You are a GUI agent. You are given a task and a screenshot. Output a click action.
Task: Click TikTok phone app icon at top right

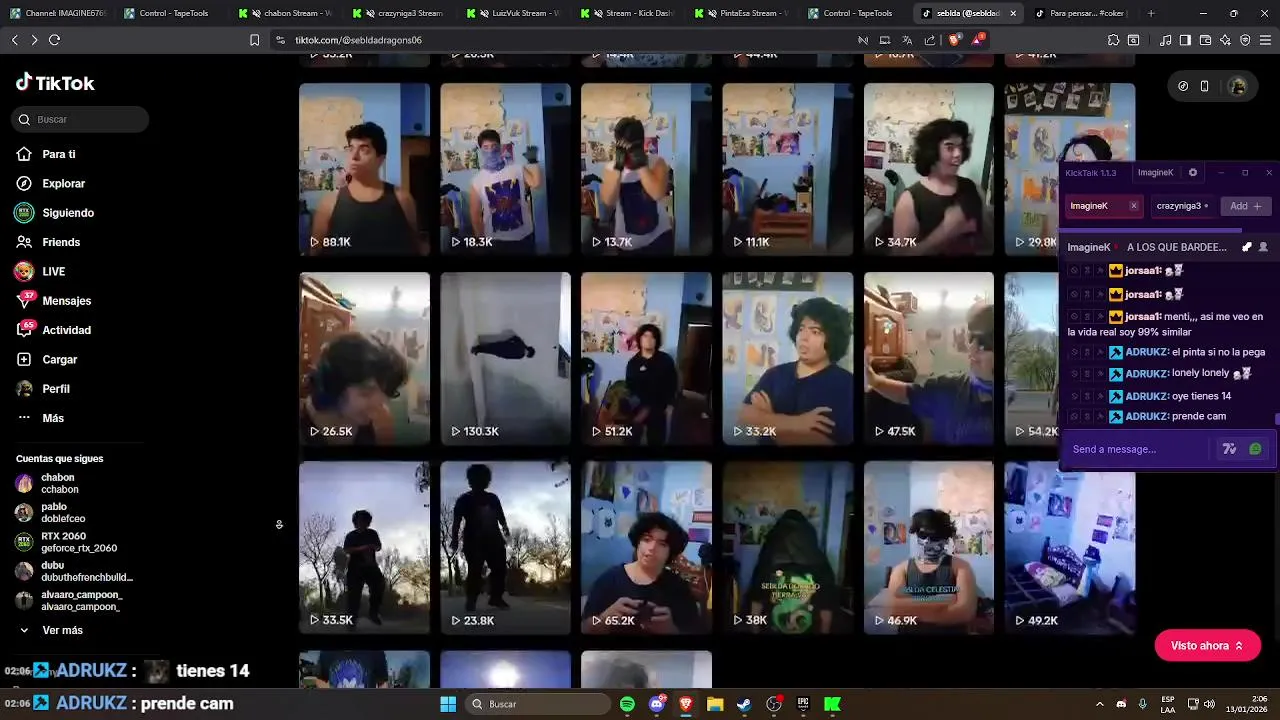[1205, 86]
